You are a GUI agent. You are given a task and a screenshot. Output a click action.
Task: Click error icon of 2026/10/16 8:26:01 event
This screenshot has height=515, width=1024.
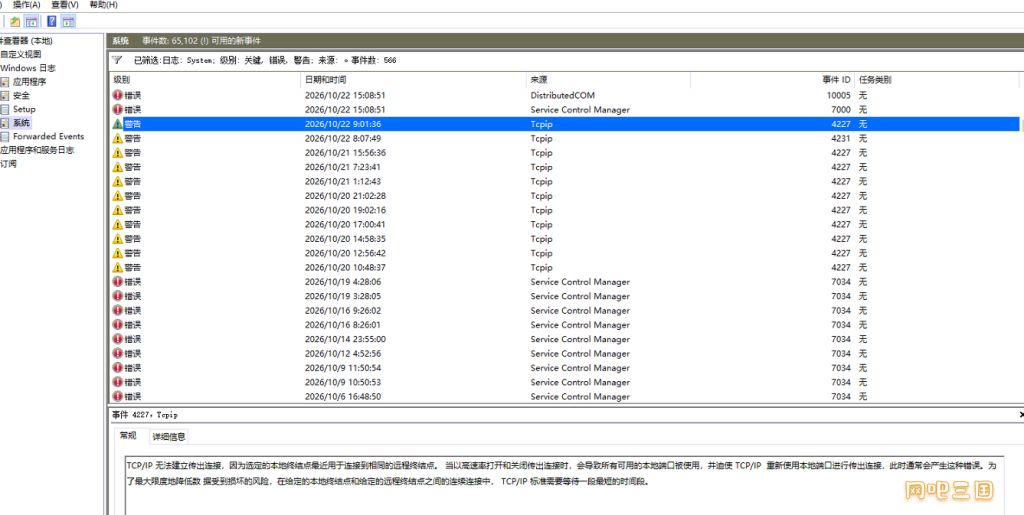point(118,325)
